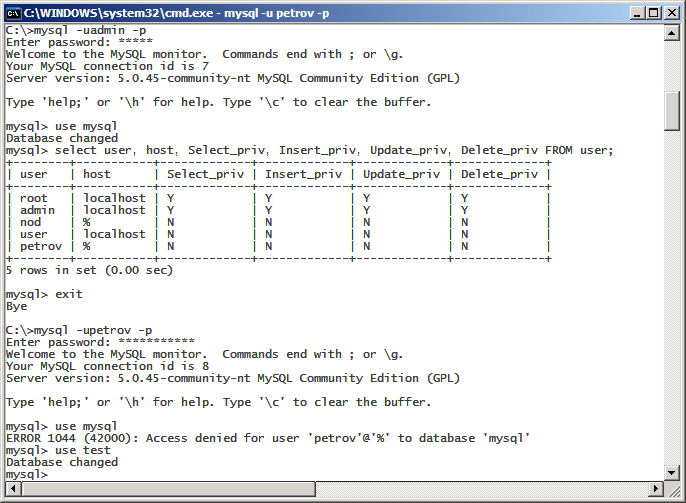The image size is (686, 503).
Task: Click the 'petrov' user cell in table
Action: (x=41, y=246)
